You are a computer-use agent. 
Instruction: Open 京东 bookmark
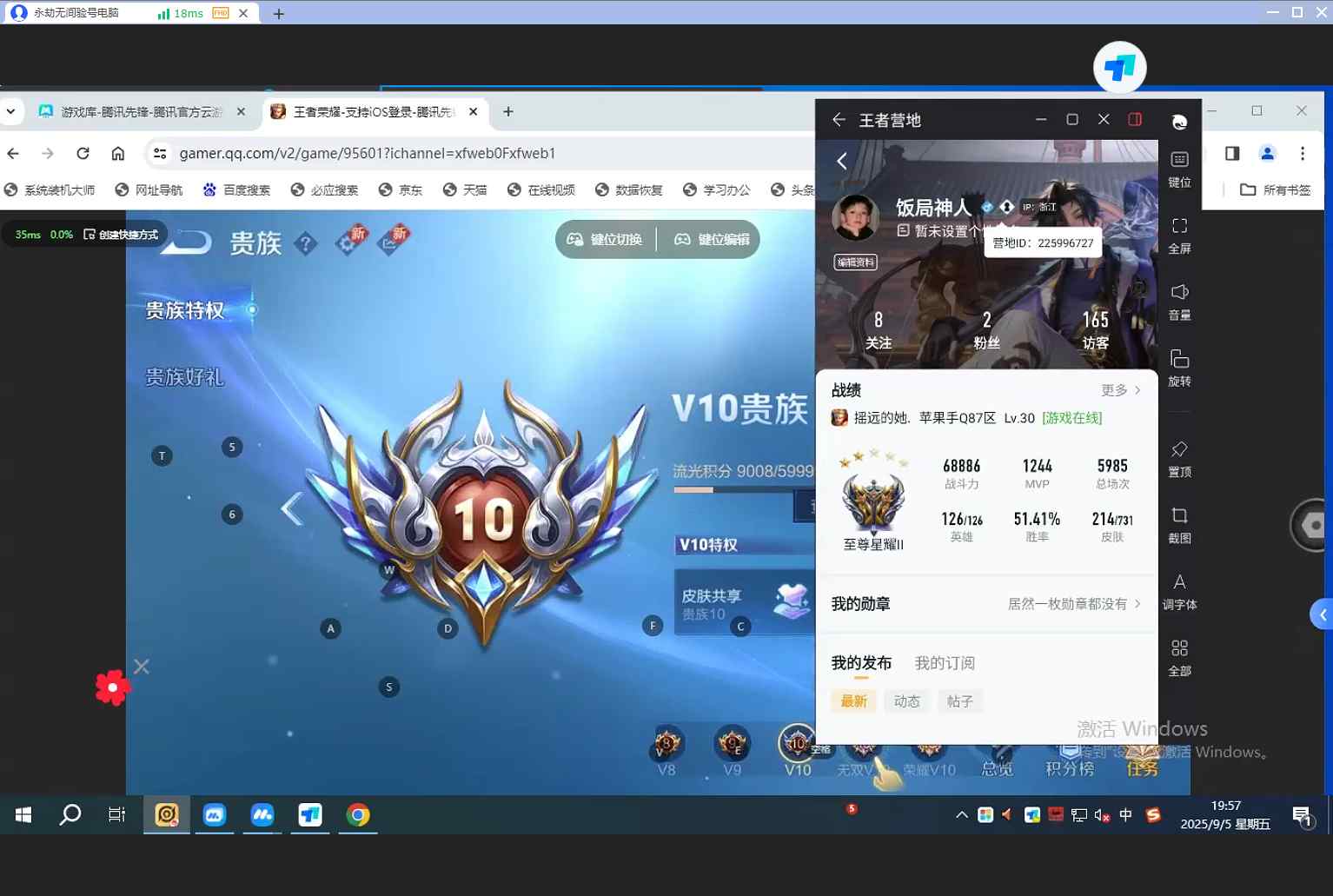(401, 189)
